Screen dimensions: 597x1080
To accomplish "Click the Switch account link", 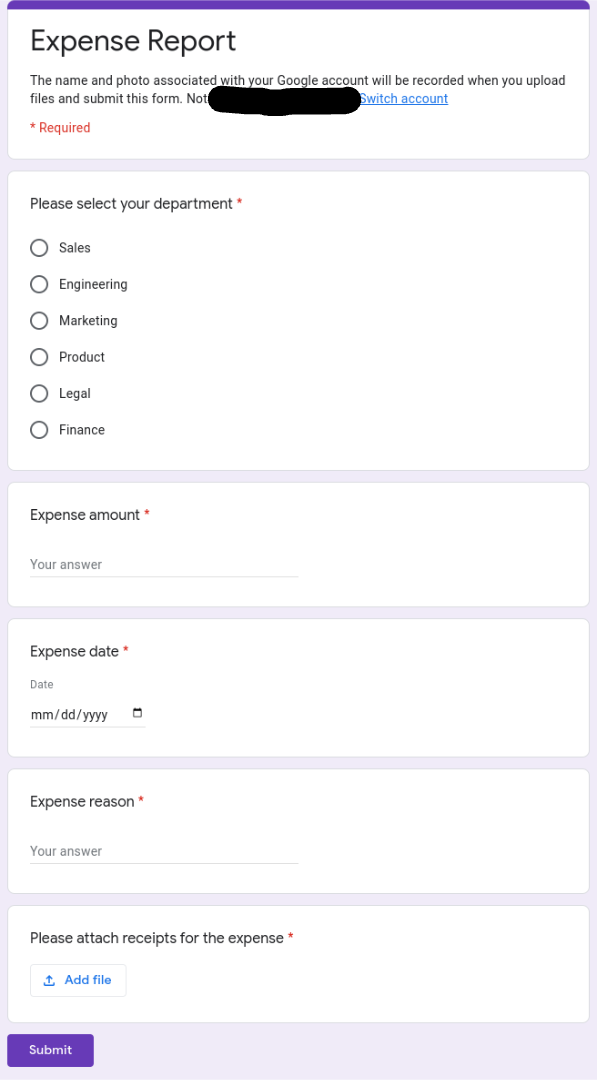I will point(404,98).
